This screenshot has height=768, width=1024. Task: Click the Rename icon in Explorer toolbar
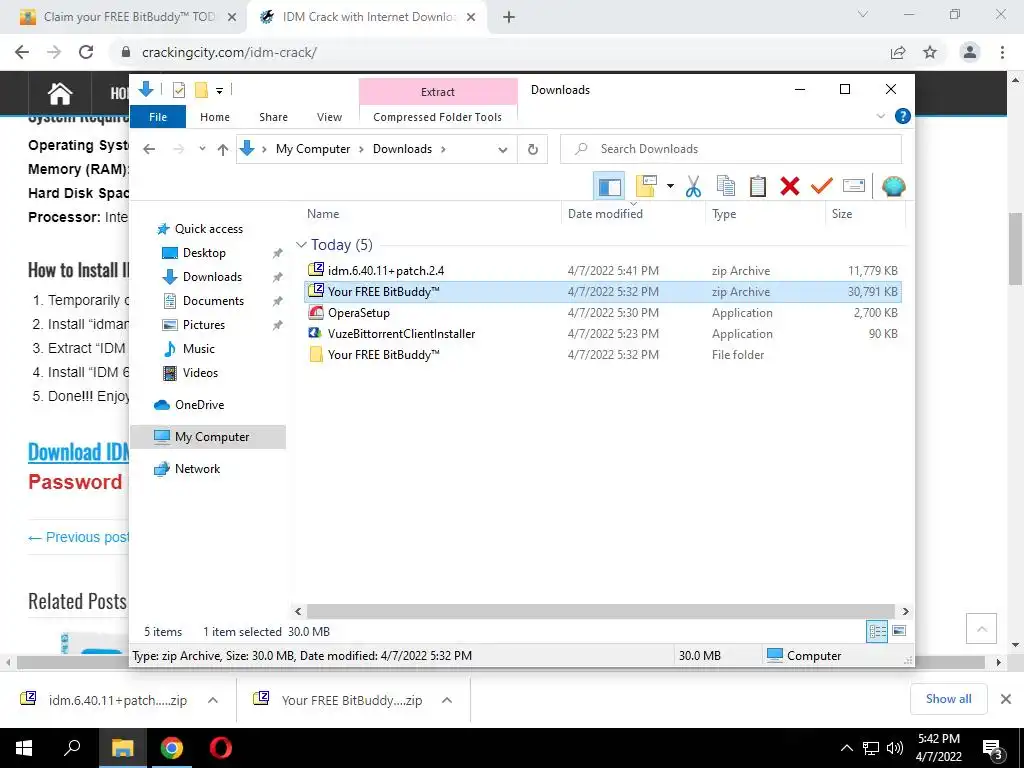(x=854, y=186)
